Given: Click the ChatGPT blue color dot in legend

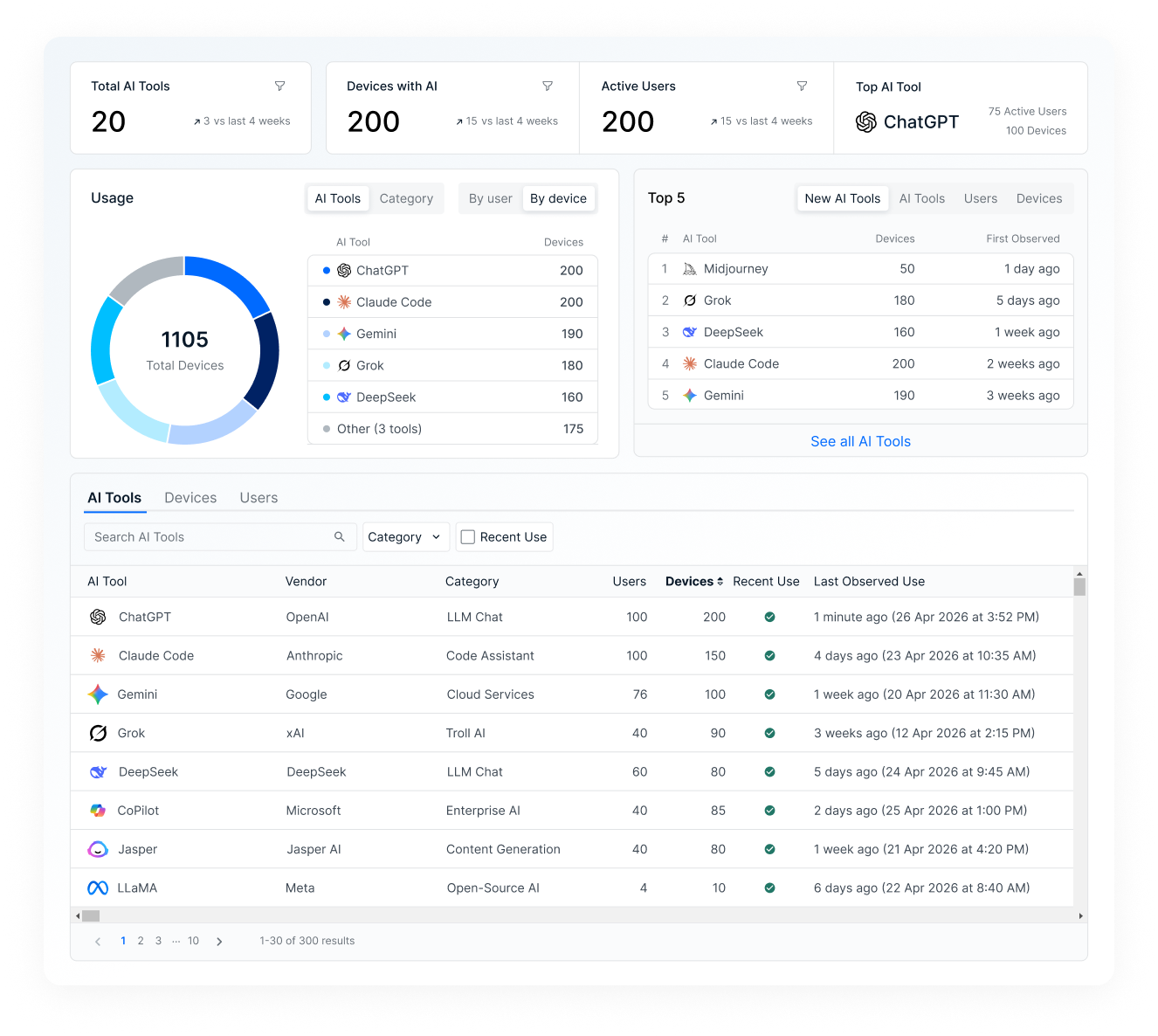Looking at the screenshot, I should [327, 271].
